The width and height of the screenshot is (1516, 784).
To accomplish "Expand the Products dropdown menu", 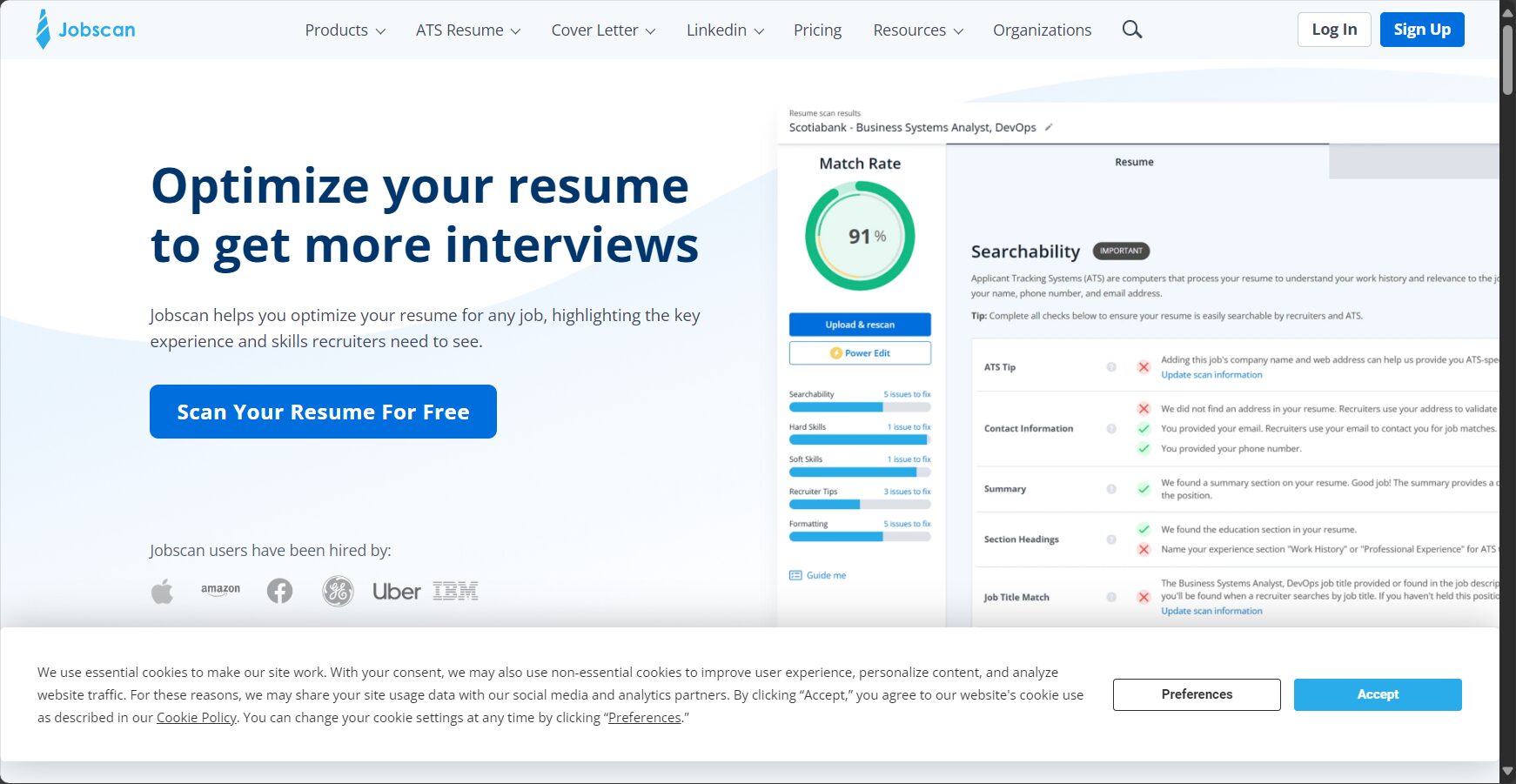I will (x=345, y=30).
